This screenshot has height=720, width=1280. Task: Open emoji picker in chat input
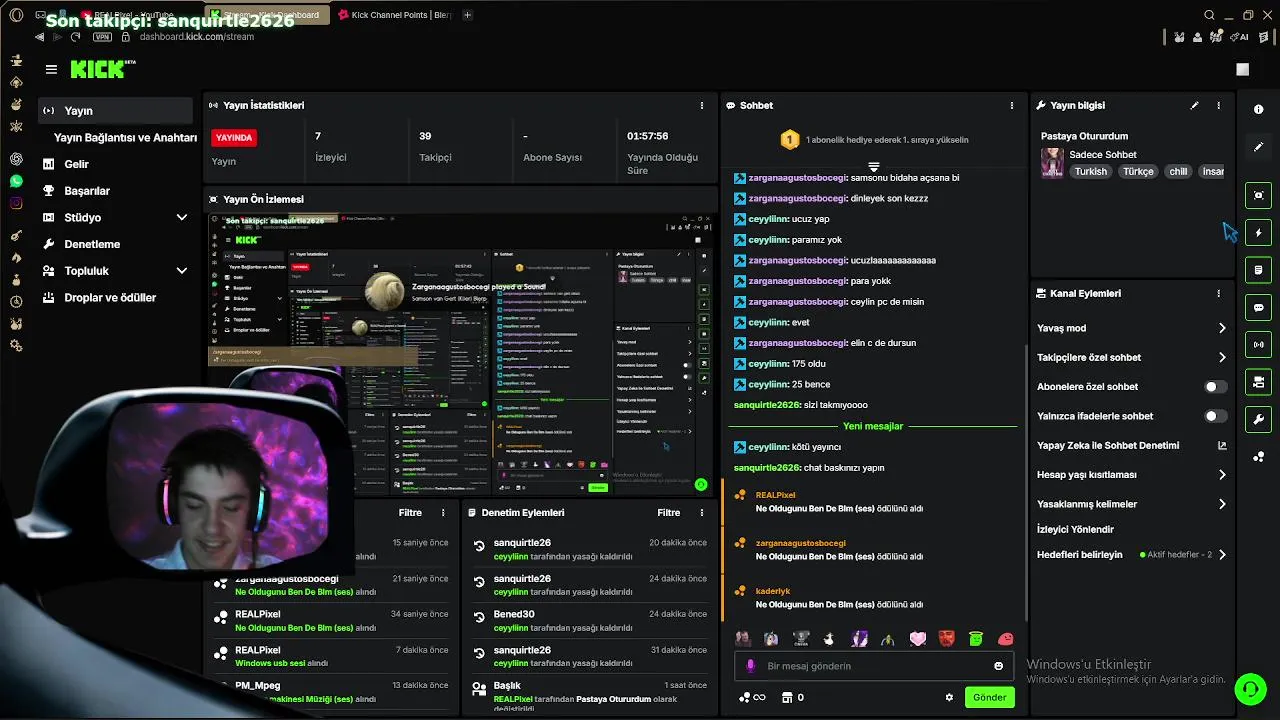(x=998, y=666)
